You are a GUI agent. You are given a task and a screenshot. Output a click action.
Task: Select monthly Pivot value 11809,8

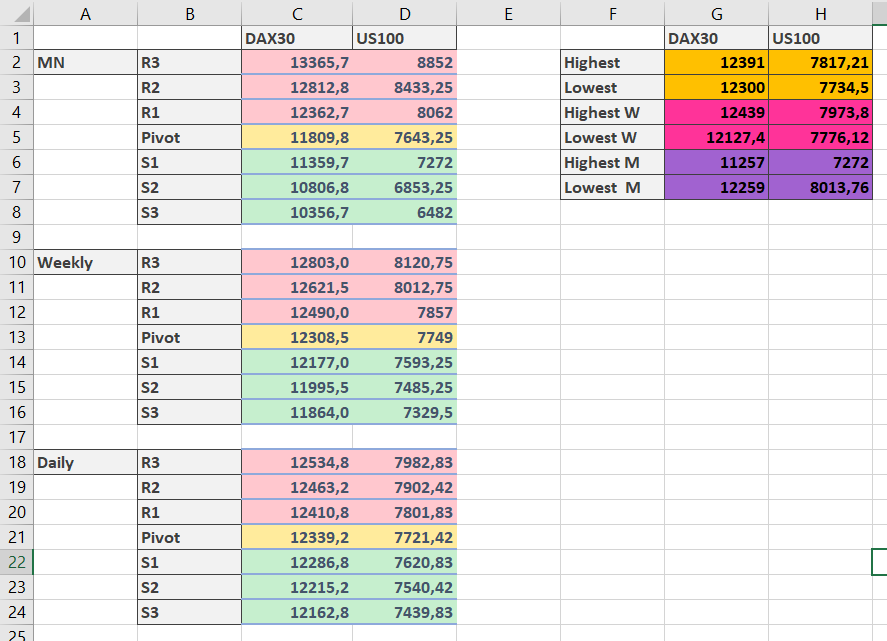[x=297, y=137]
